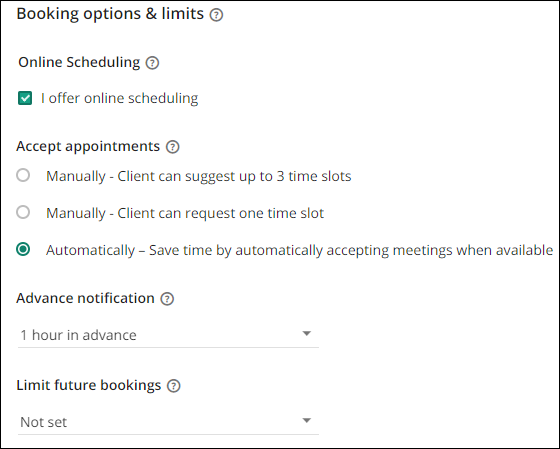Click the Manually suggest up to 3 time slots text
This screenshot has width=560, height=449.
click(199, 176)
